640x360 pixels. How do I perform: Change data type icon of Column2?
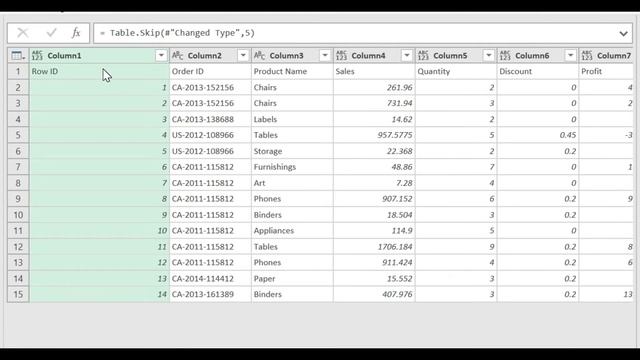pyautogui.click(x=177, y=56)
